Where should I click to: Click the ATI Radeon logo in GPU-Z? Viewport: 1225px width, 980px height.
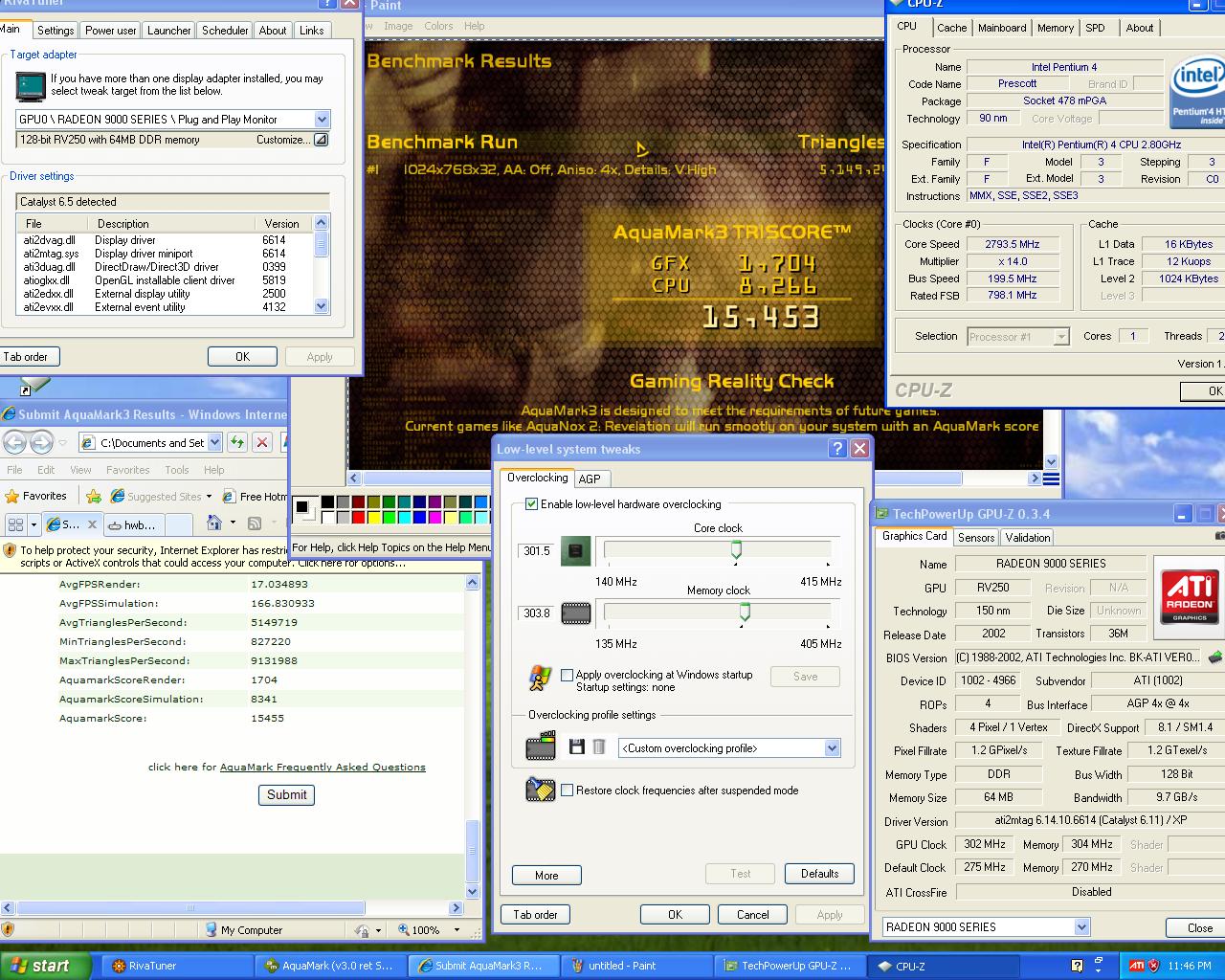point(1190,595)
